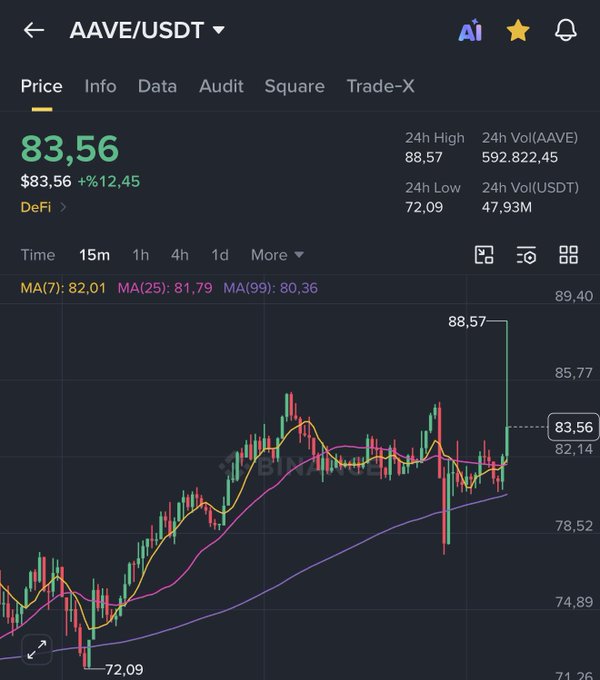
Task: Select the 1h interval
Action: (141, 255)
